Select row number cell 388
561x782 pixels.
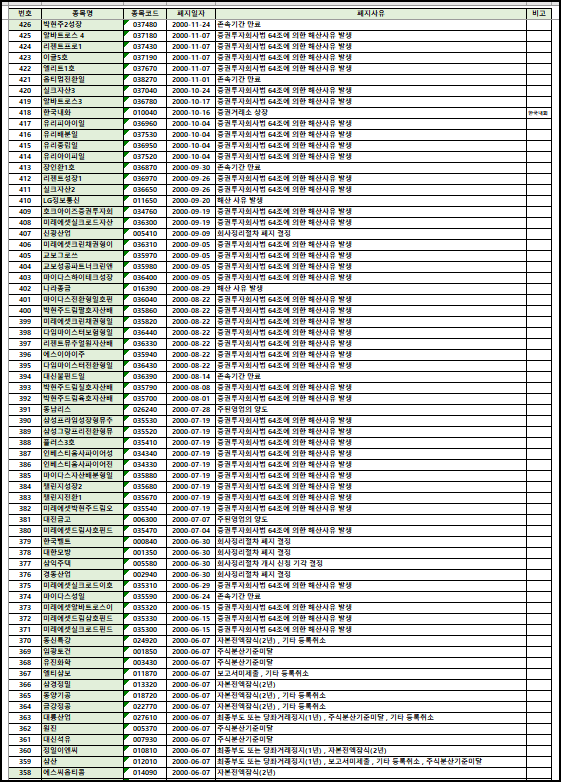coord(25,442)
